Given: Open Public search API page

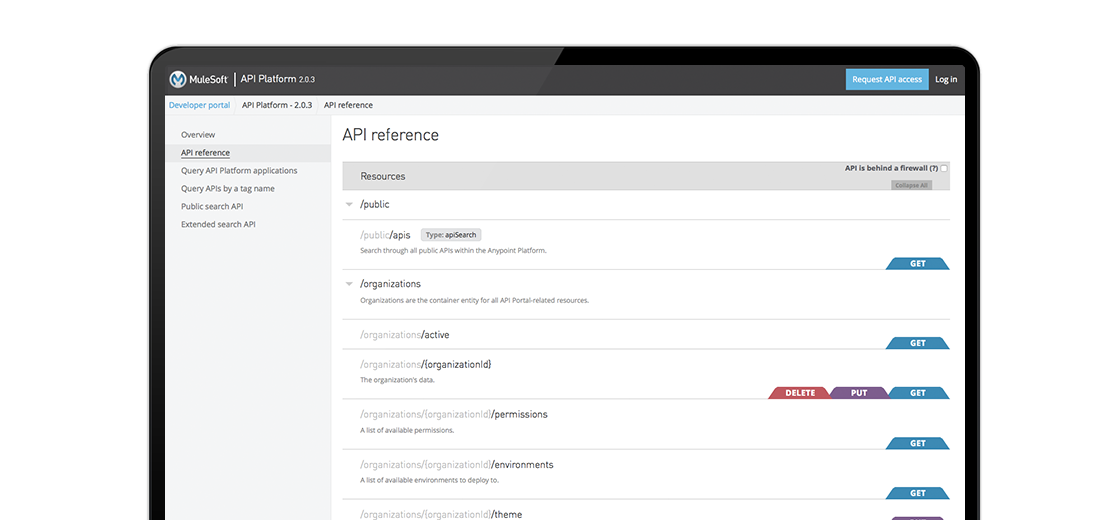Looking at the screenshot, I should [212, 206].
